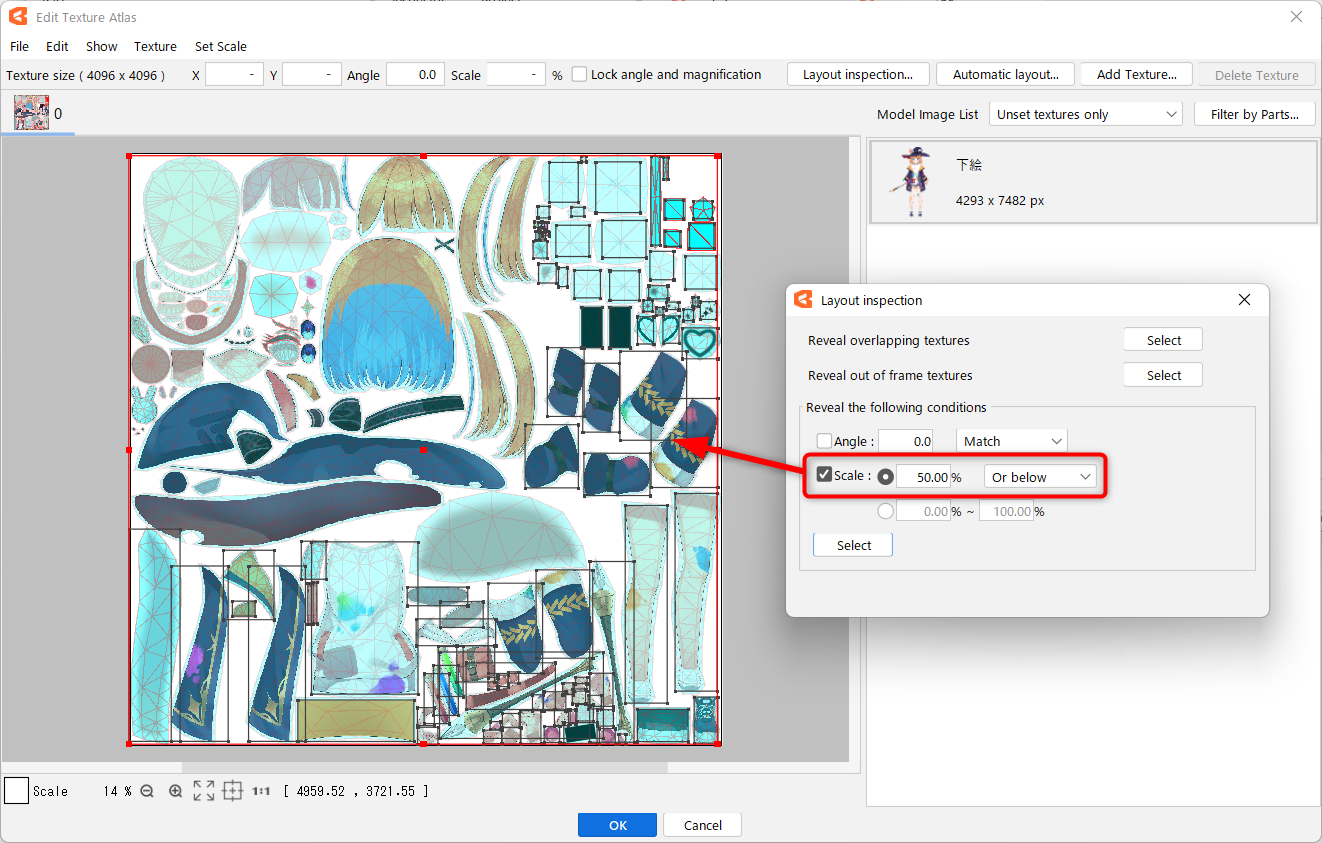Click Select for overlapping textures
Image resolution: width=1322 pixels, height=843 pixels.
(1162, 341)
